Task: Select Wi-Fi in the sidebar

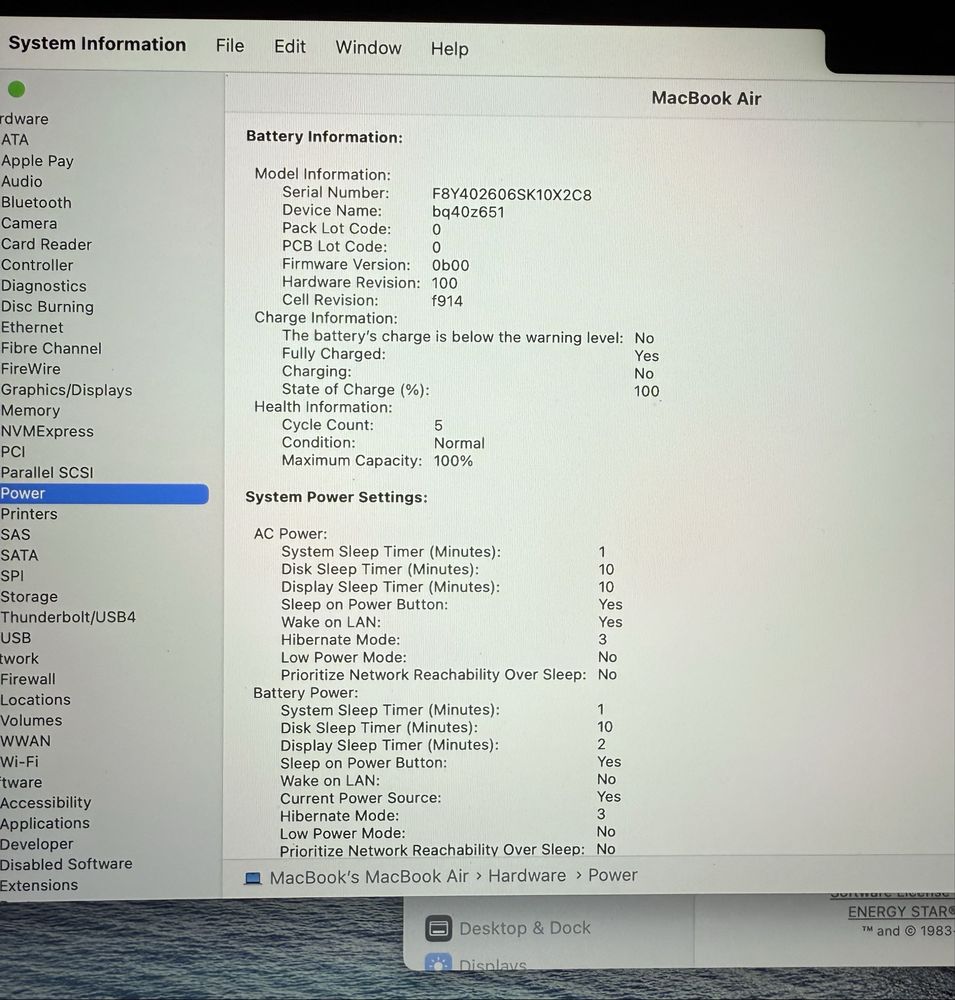Action: (19, 761)
